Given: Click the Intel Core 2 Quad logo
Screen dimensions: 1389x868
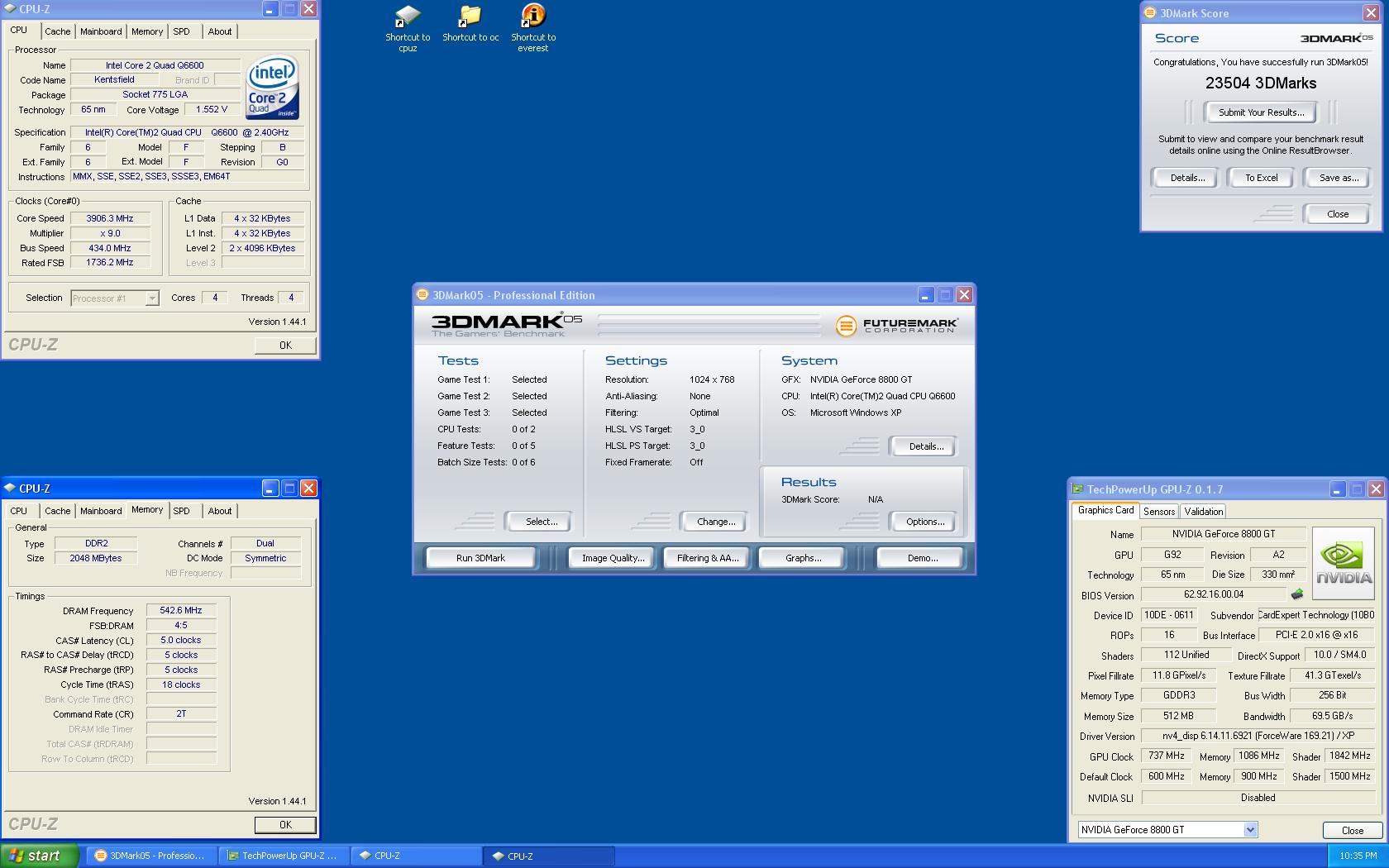Looking at the screenshot, I should [272, 88].
